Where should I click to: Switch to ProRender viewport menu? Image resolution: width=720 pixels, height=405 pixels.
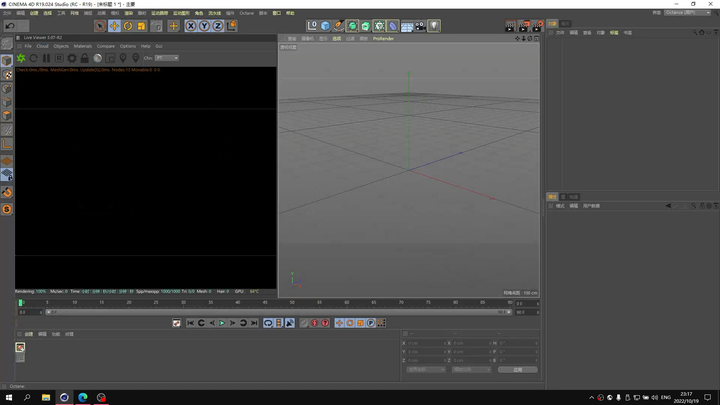(383, 38)
